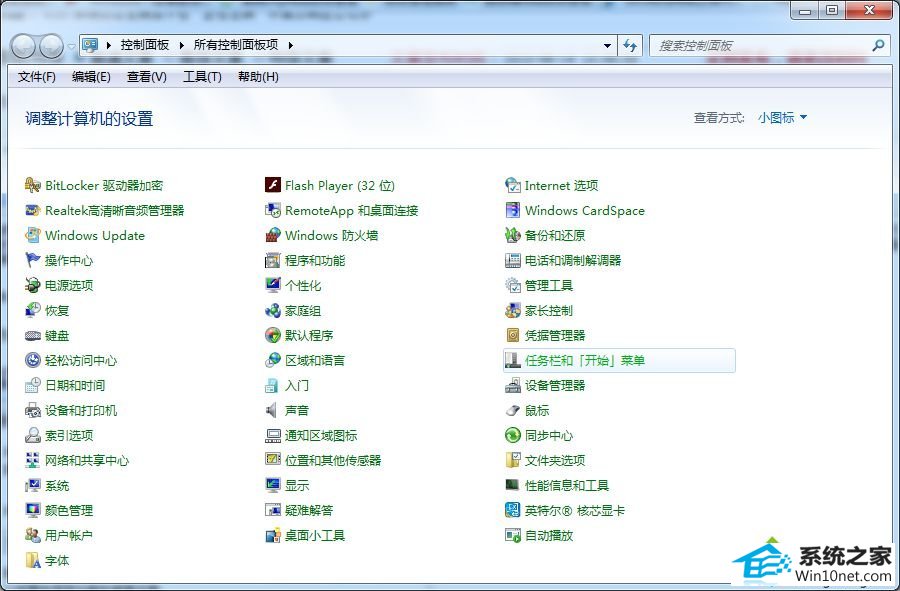Open the 设备管理器 link
The width and height of the screenshot is (900, 591).
tap(554, 386)
